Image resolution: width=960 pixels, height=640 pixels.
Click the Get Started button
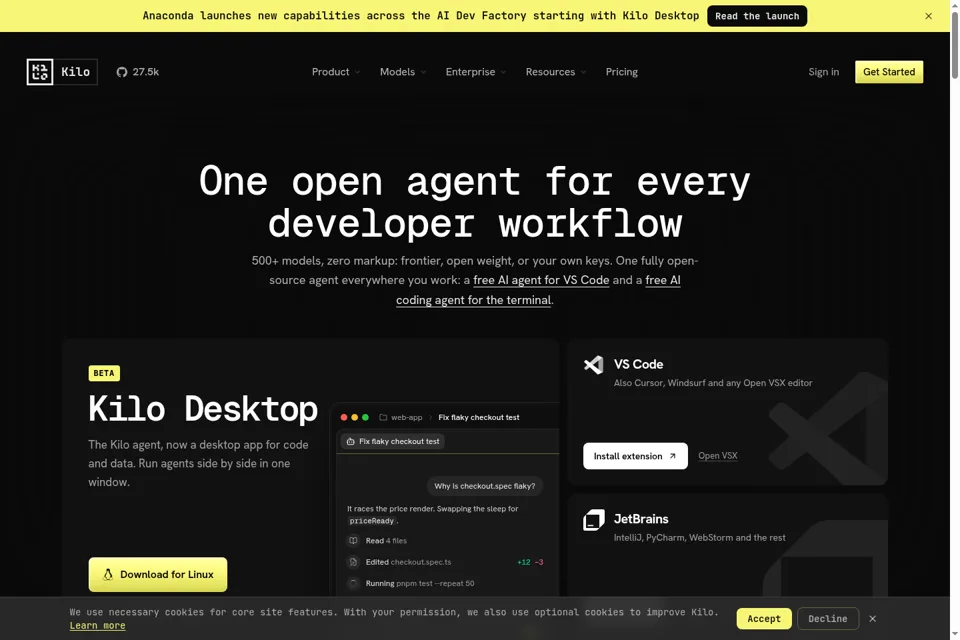click(889, 72)
